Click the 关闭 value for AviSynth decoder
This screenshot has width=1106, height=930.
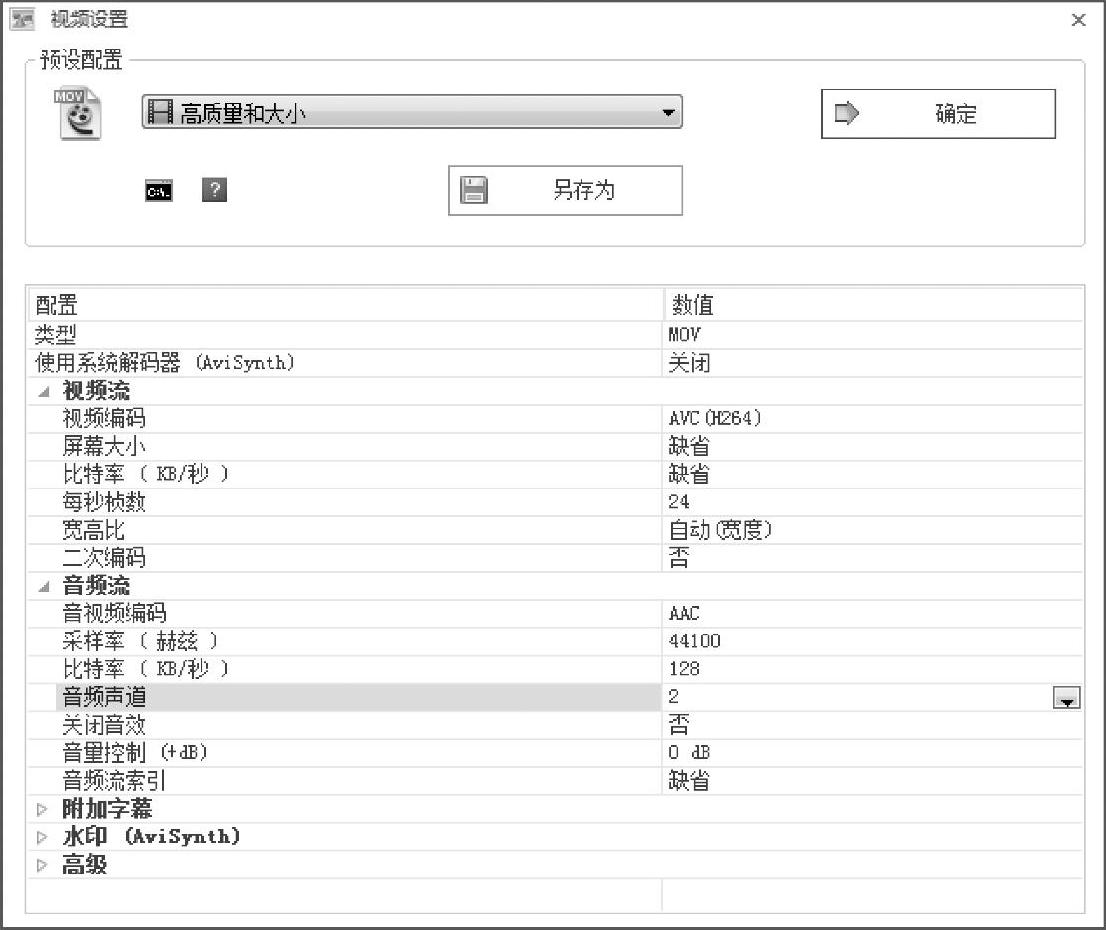(x=873, y=363)
